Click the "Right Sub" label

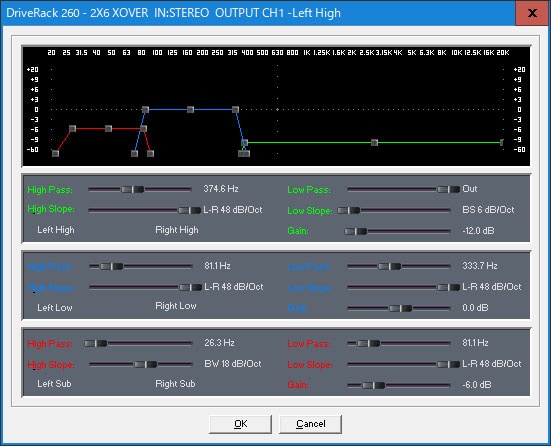175,384
